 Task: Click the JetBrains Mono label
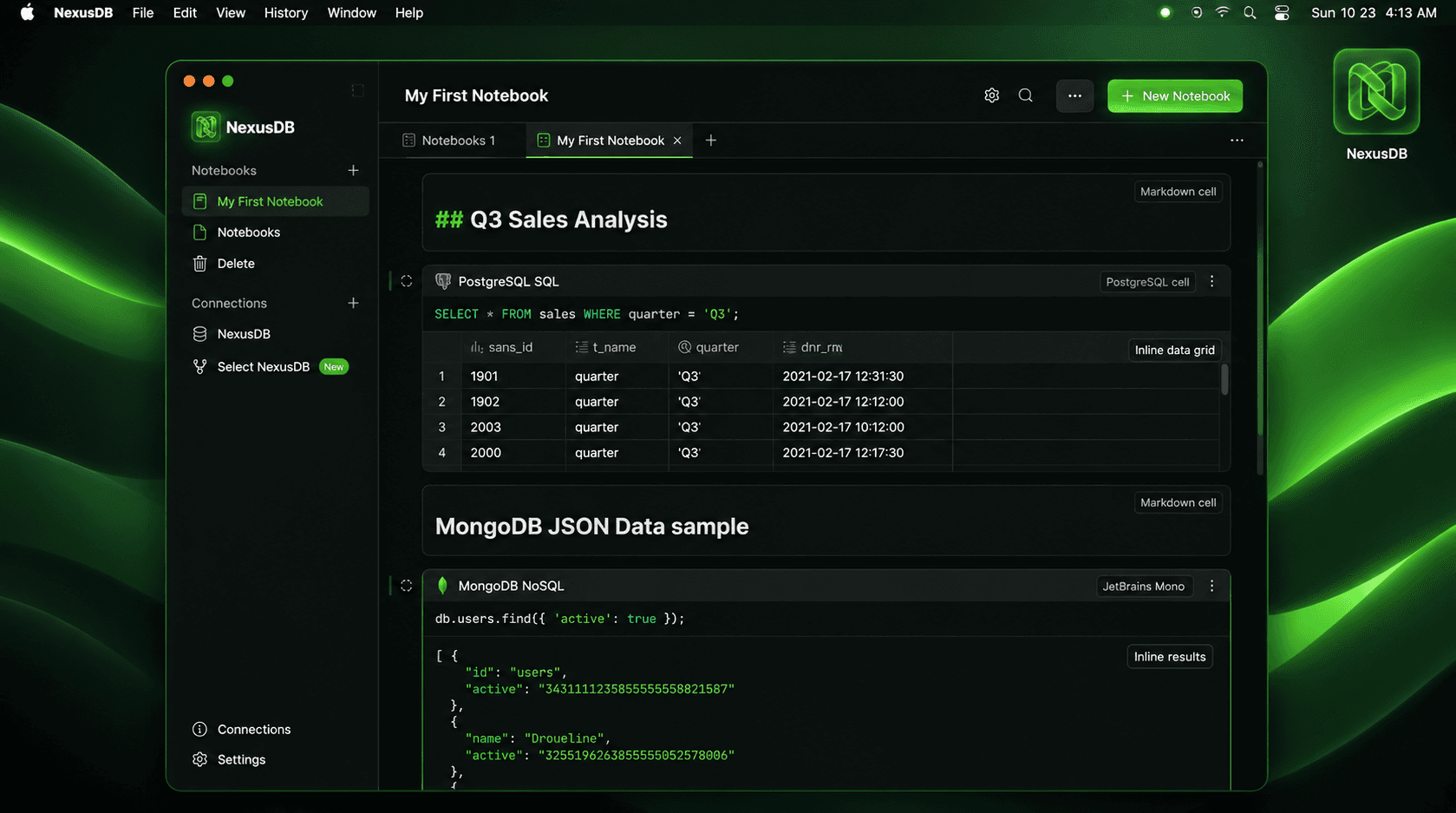coord(1143,587)
